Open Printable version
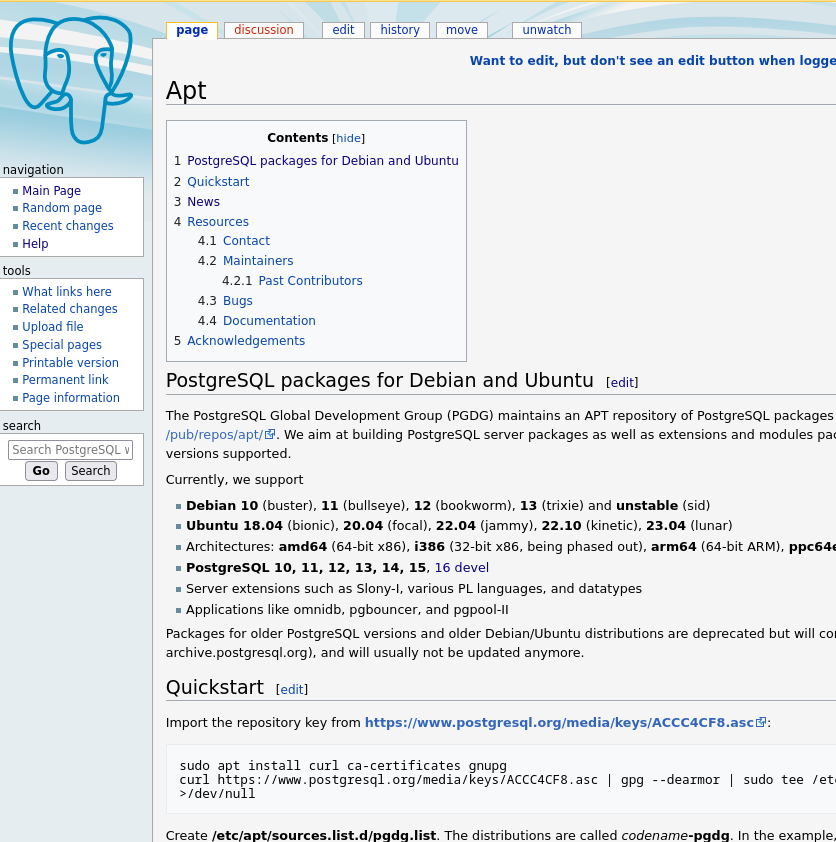Viewport: 836px width, 842px height. [x=70, y=362]
